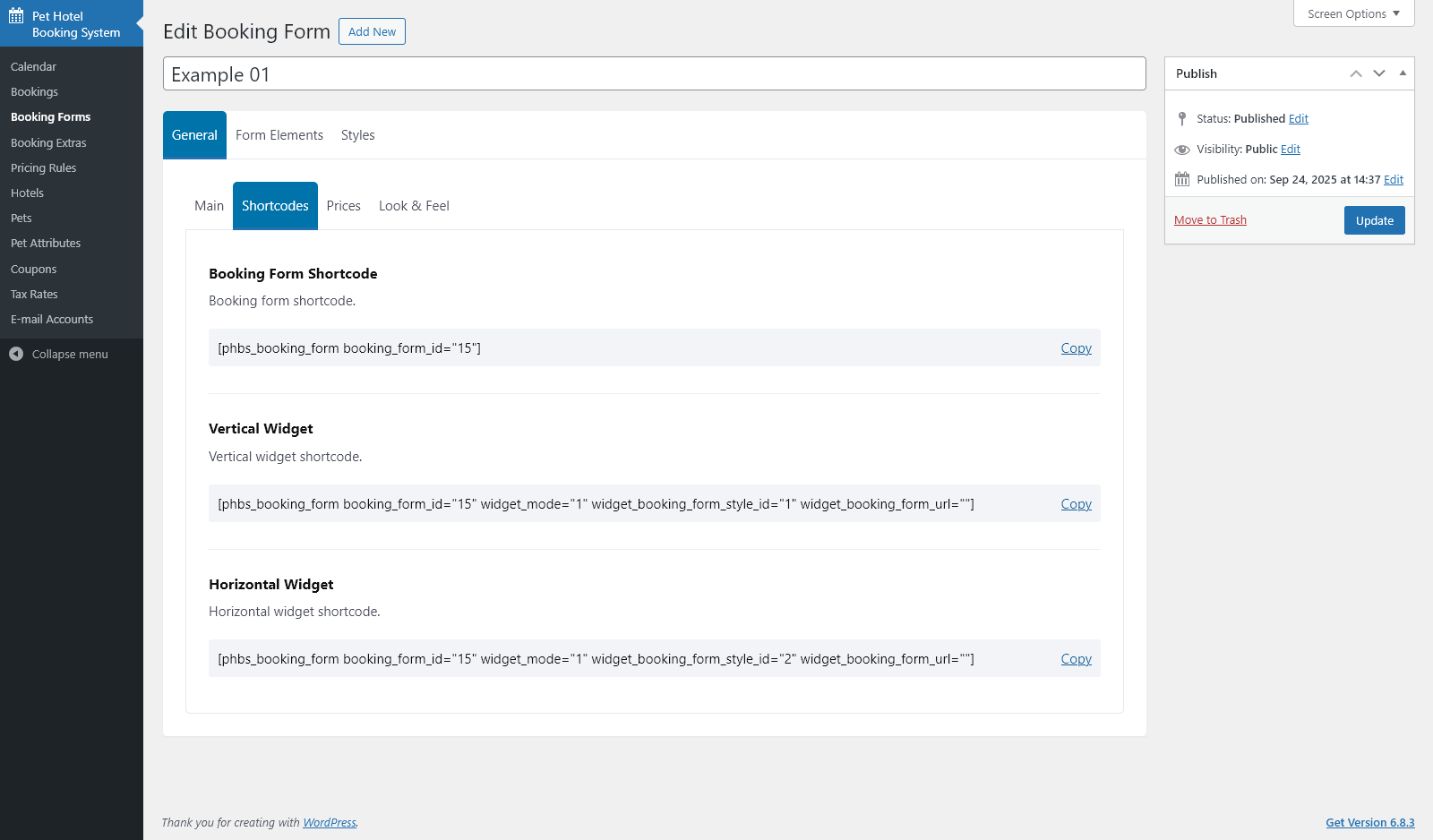The width and height of the screenshot is (1433, 840).
Task: Select the Prices sub-tab
Action: pos(343,206)
